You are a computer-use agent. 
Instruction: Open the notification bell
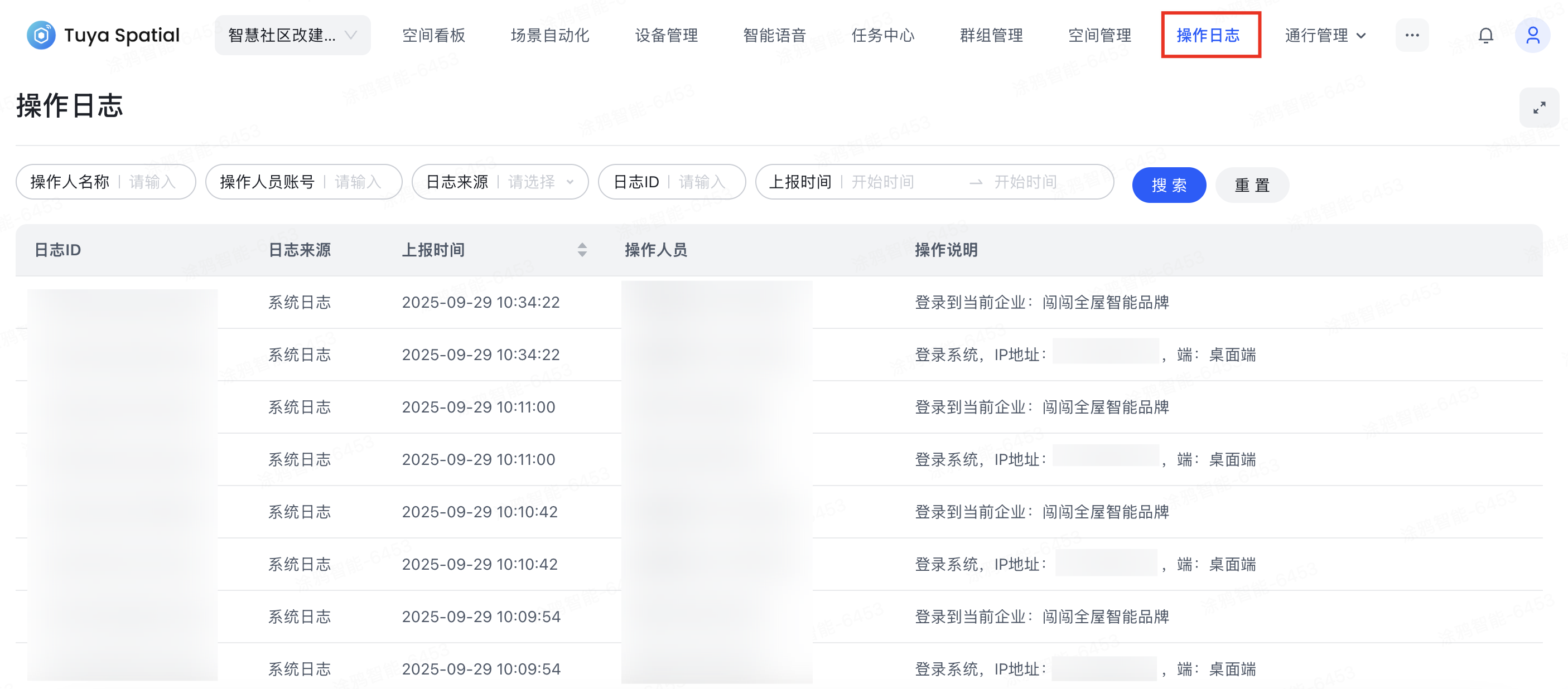pyautogui.click(x=1485, y=36)
